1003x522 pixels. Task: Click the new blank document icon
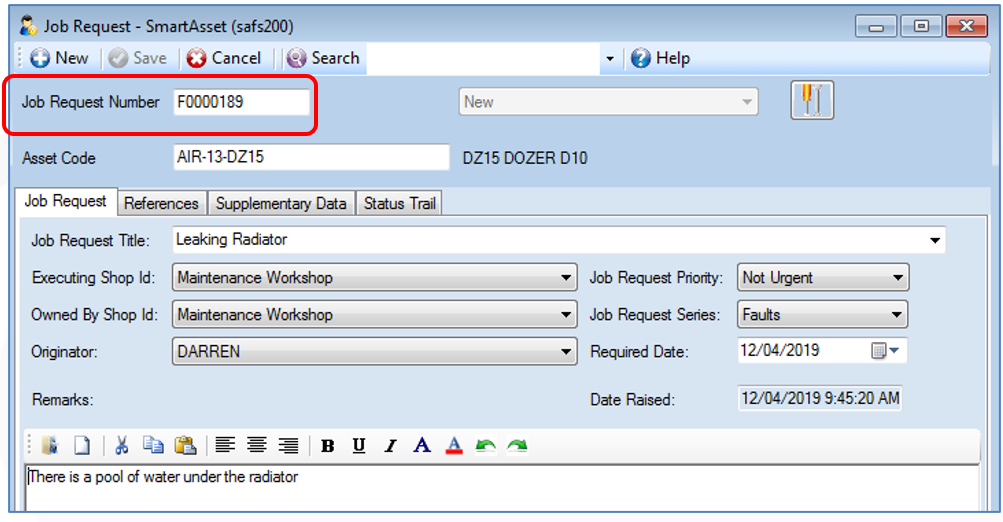[82, 445]
